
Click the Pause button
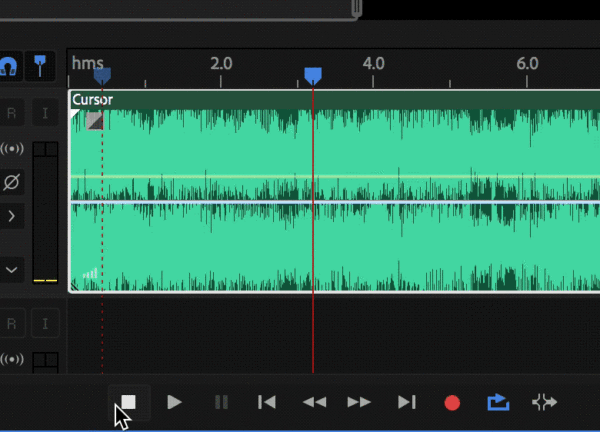[221, 402]
